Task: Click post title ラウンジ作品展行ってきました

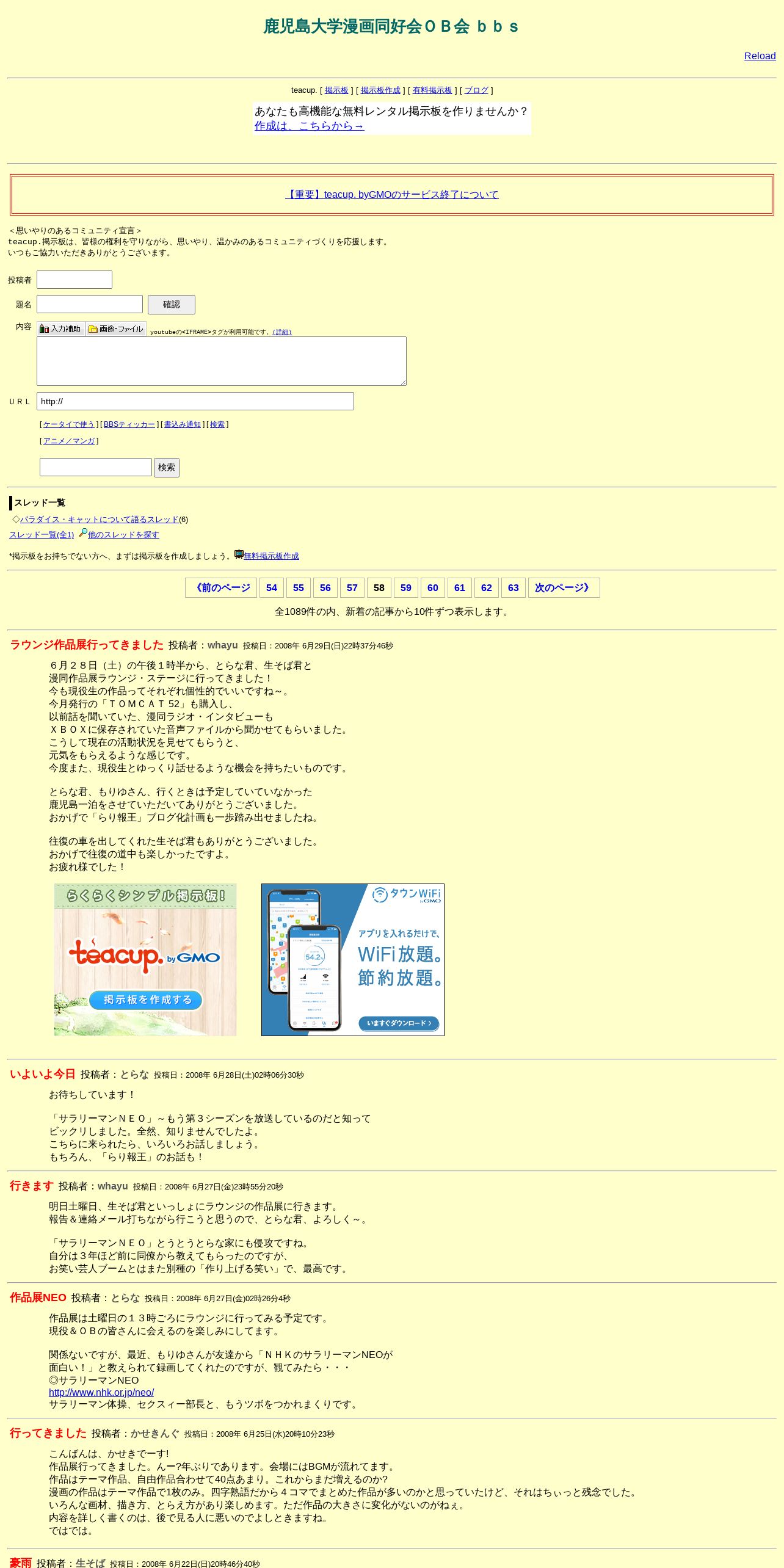Action: point(87,645)
